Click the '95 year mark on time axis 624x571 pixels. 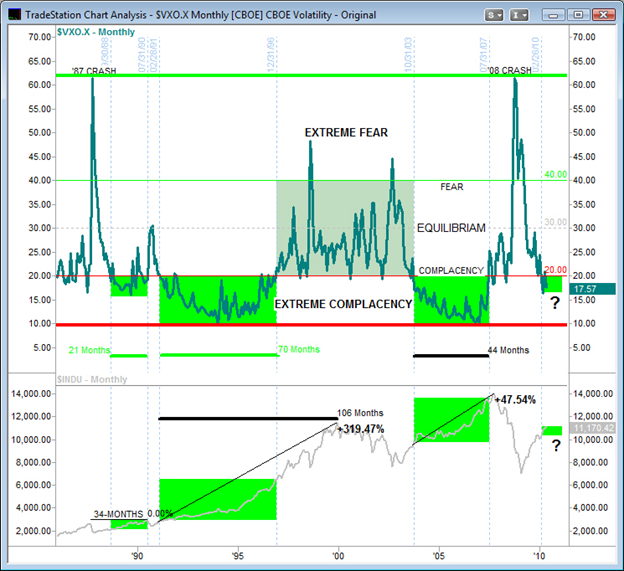tap(238, 555)
